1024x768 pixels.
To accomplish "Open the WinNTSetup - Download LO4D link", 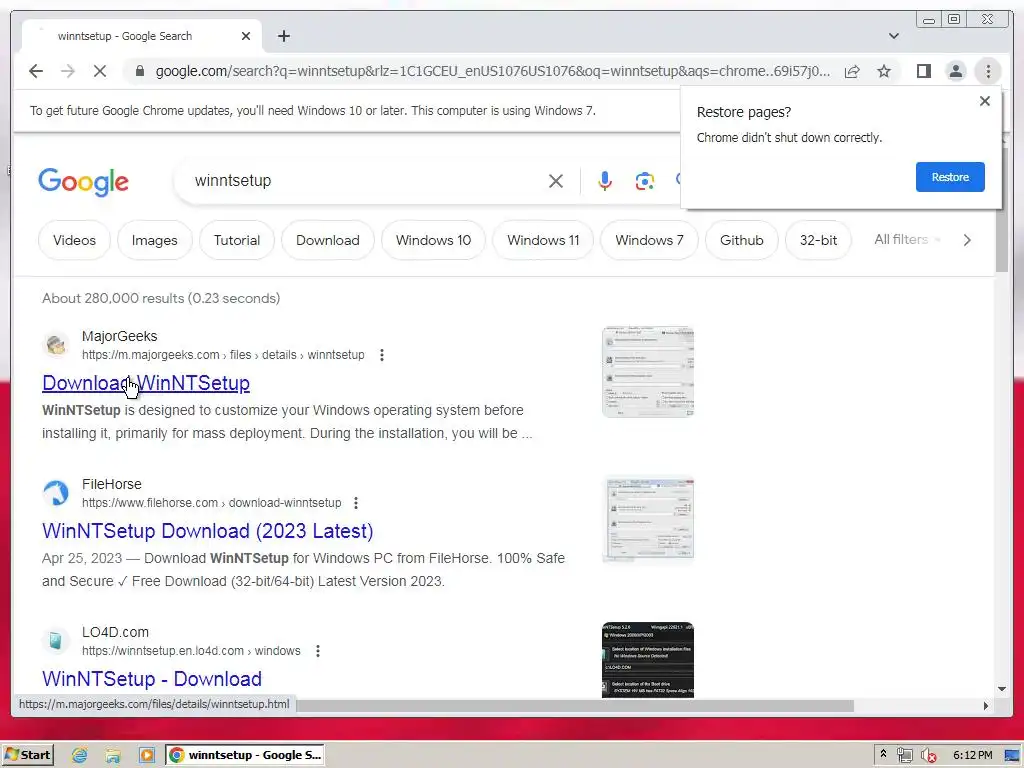I will click(152, 679).
